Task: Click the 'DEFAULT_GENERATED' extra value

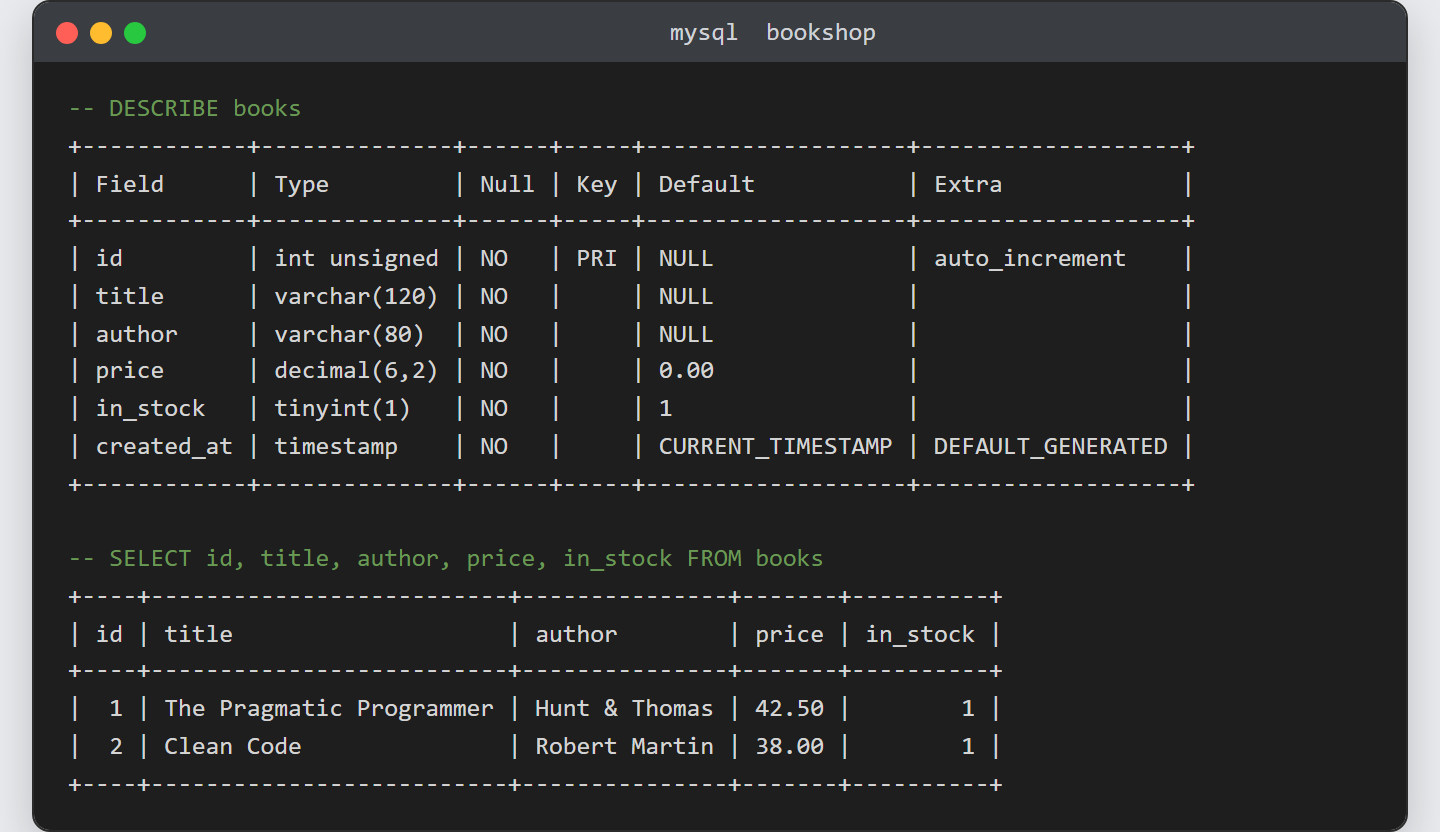Action: (x=1051, y=446)
